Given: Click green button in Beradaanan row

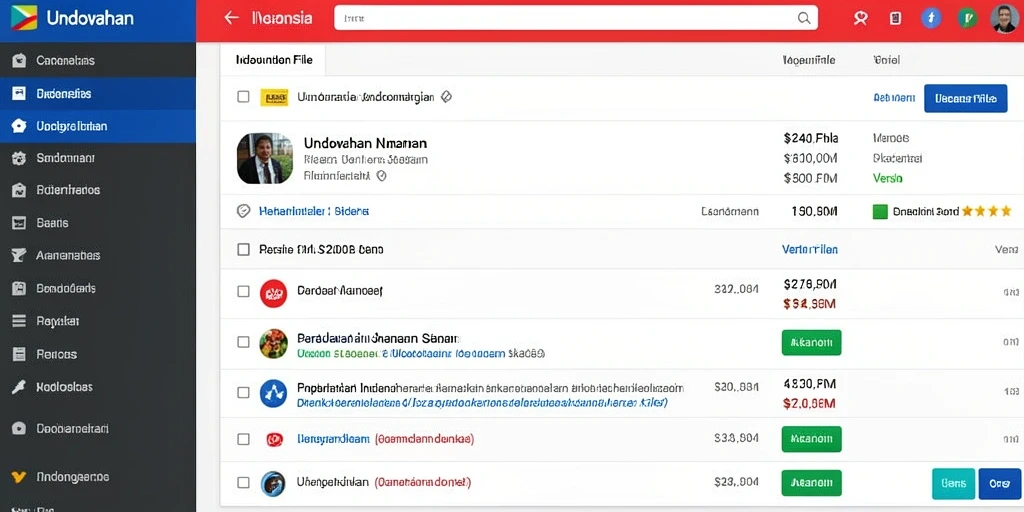Looking at the screenshot, I should [x=812, y=342].
